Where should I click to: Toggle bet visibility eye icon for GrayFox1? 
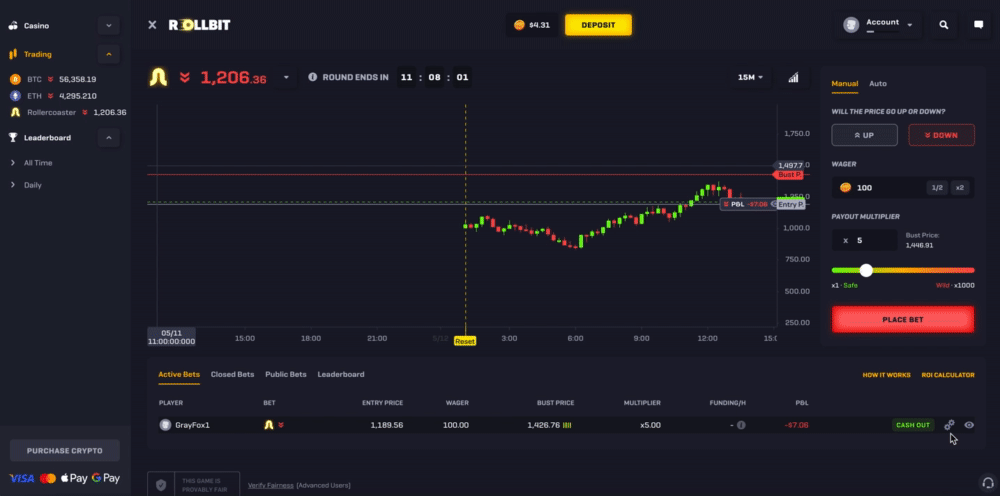tap(969, 425)
